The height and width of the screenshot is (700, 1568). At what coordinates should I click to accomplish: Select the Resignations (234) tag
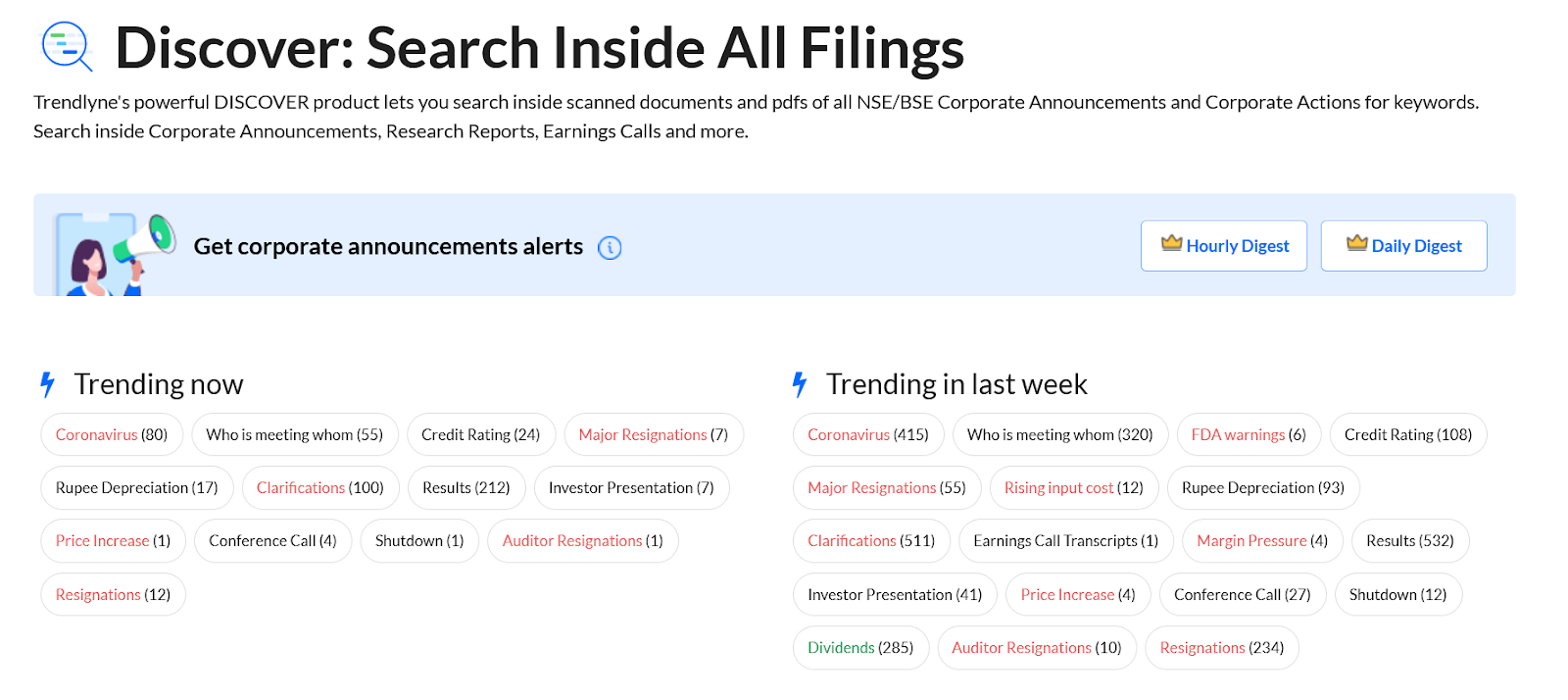pyautogui.click(x=1222, y=647)
